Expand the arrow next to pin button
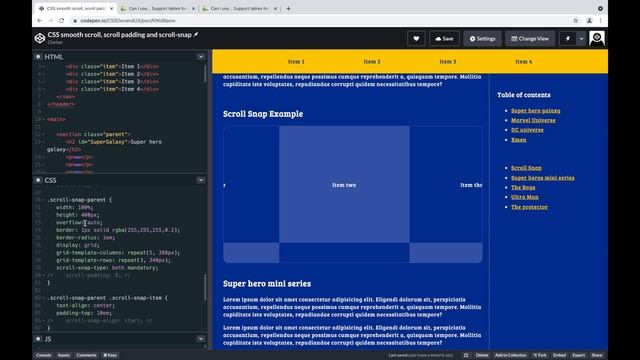Image resolution: width=640 pixels, height=360 pixels. [582, 39]
